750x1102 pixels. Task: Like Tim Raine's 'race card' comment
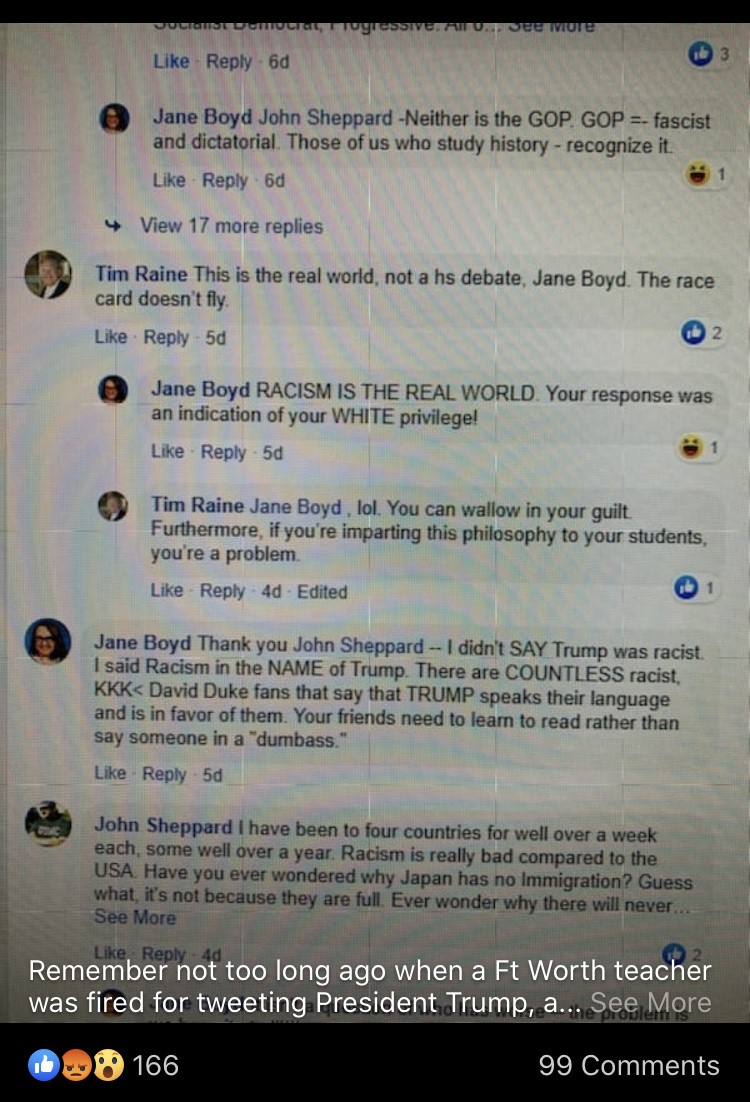(x=111, y=337)
